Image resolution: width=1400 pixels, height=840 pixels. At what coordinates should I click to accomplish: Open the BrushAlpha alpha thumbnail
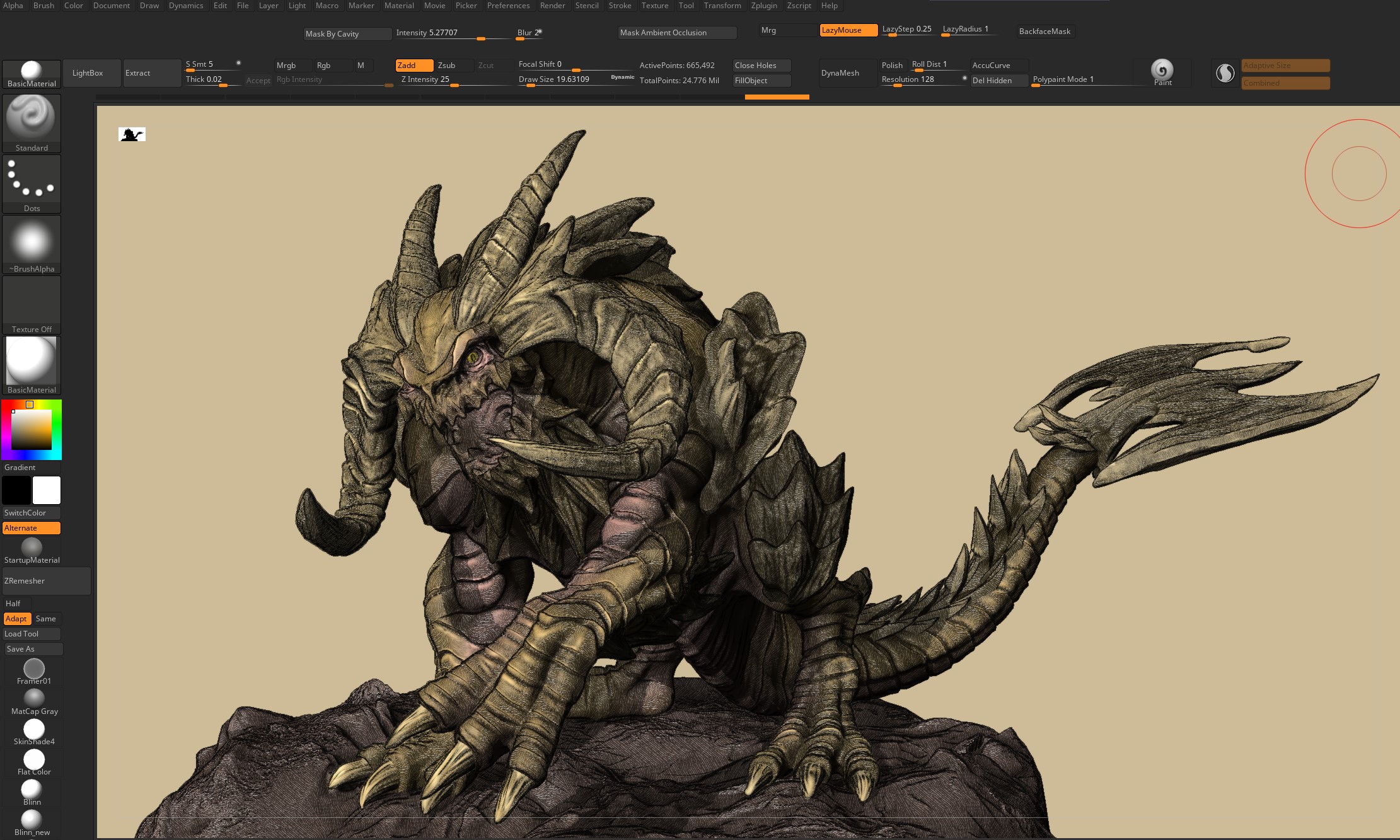pos(32,244)
